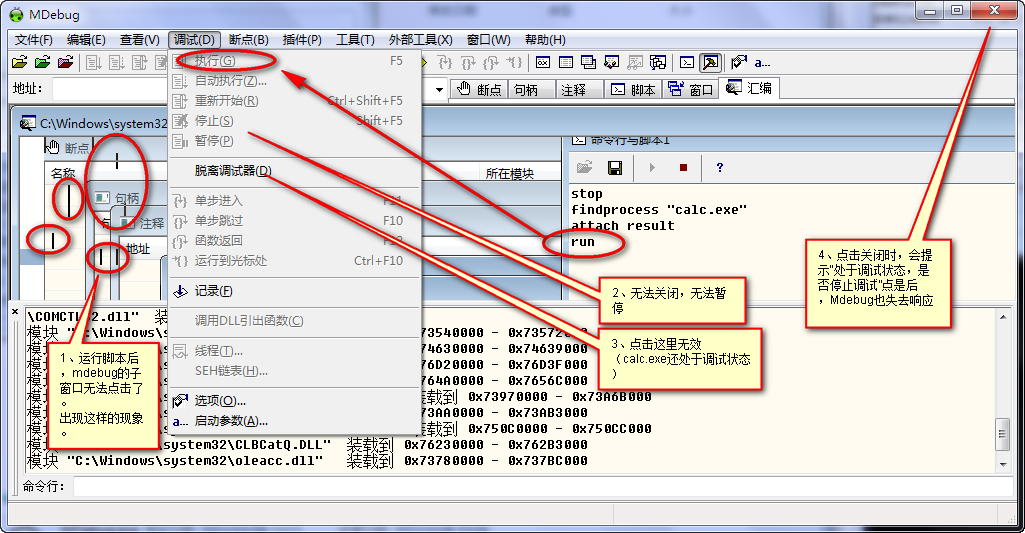Click the log panel scrollbar down arrow

(1003, 464)
